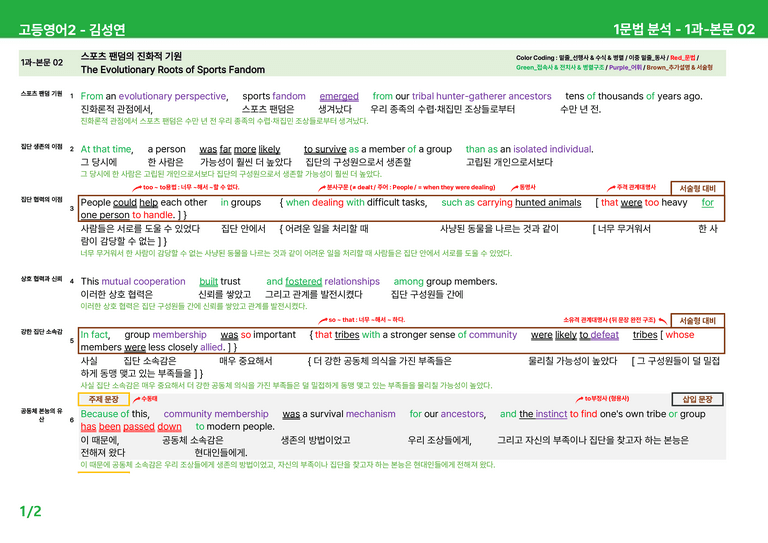The width and height of the screenshot is (768, 543).
Task: Click the phrase 'tribal hunter-gatherer ancestors'
Action: (481, 96)
